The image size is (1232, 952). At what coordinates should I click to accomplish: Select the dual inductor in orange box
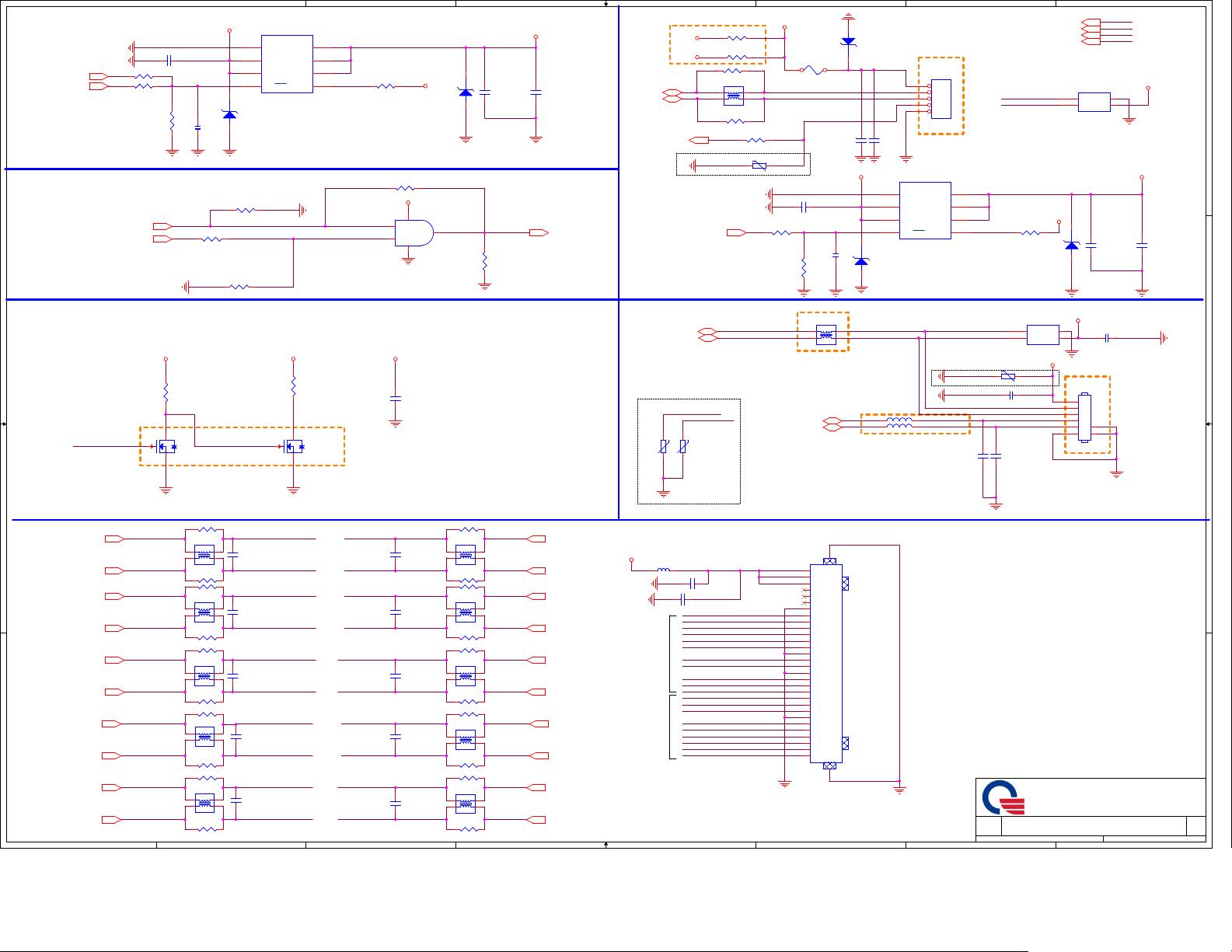coord(899,423)
